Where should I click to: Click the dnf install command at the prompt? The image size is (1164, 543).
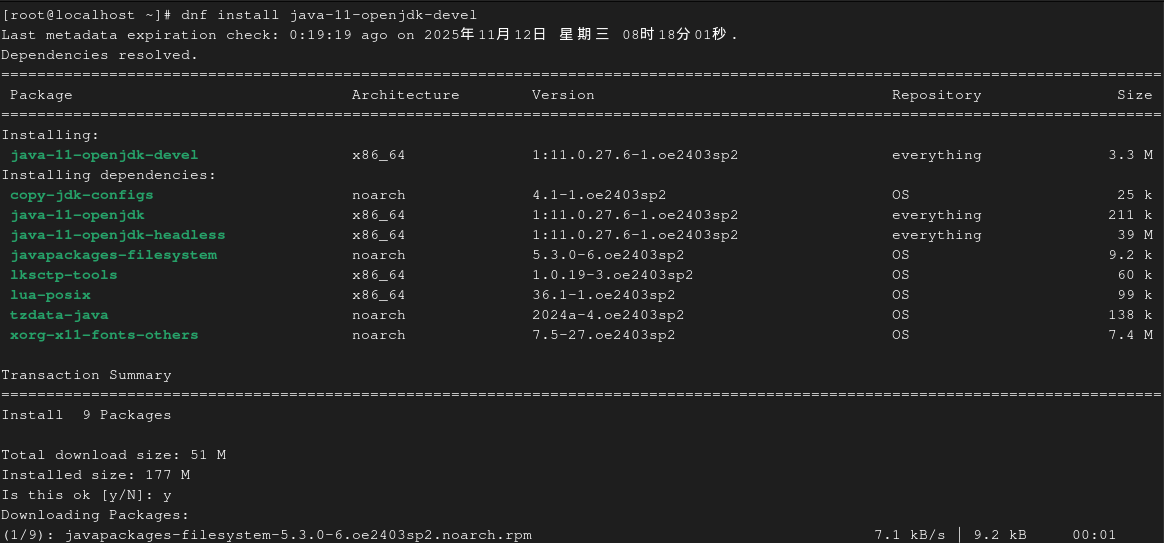[x=329, y=15]
